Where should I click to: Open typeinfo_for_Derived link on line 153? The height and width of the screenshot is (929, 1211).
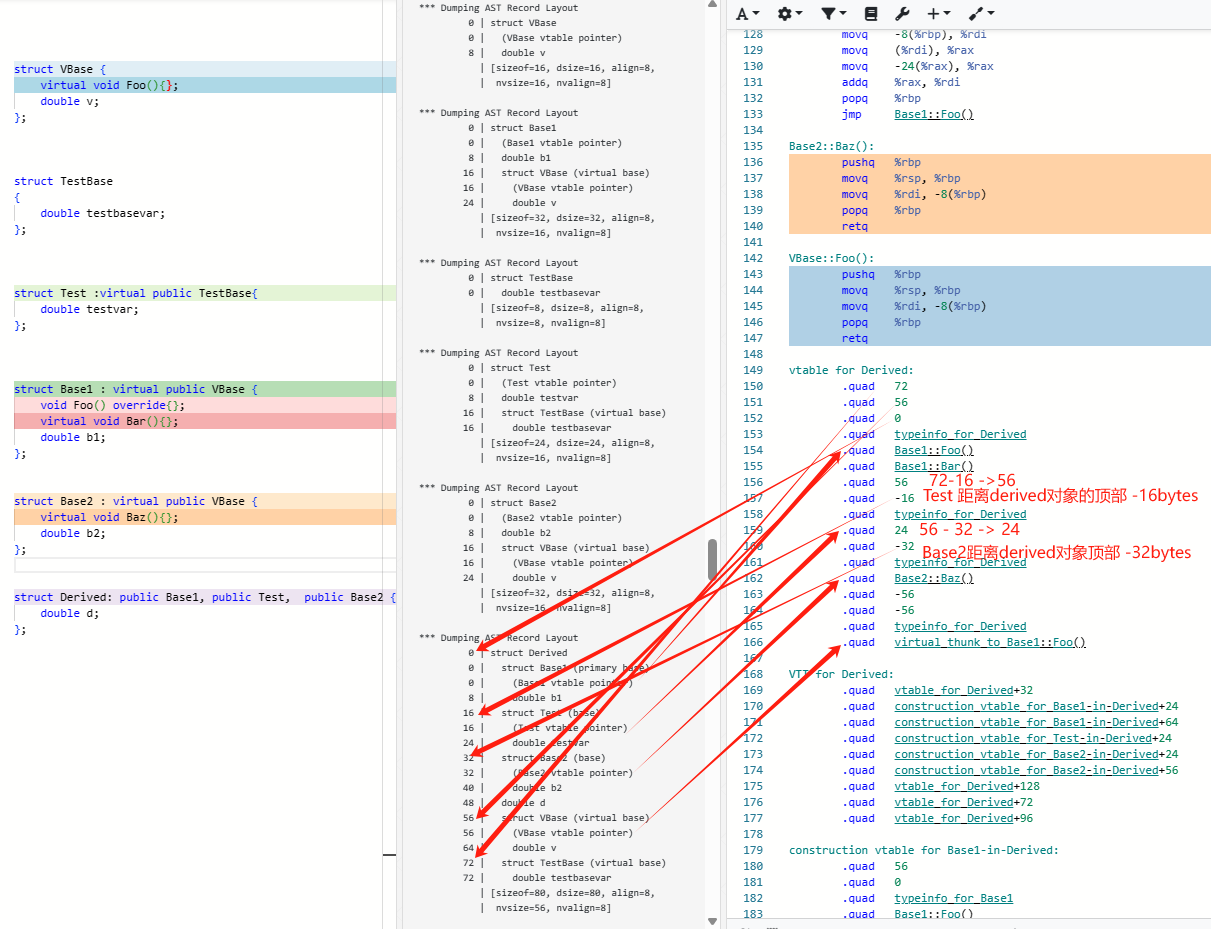tap(960, 434)
